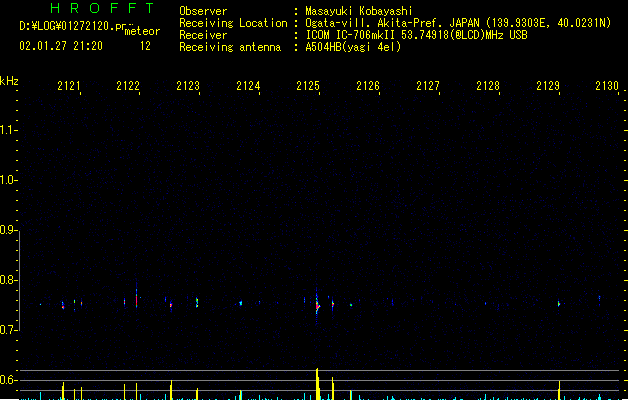Click the Receiver value ICOM IC-706mkII
This screenshot has height=400, width=629.
coord(351,35)
